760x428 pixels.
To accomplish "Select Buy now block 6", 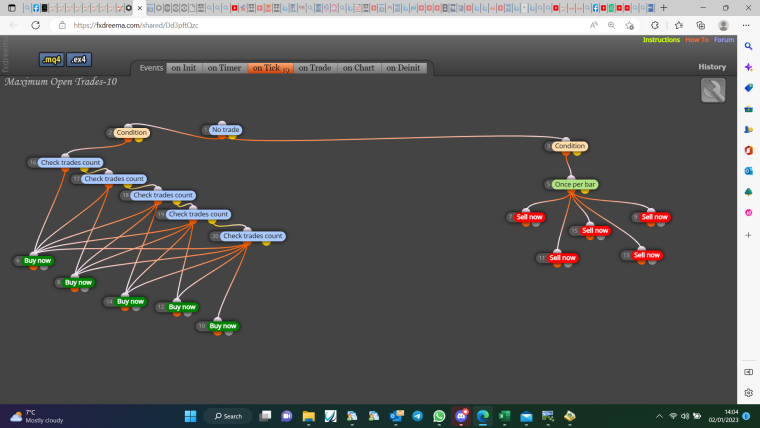I will pyautogui.click(x=37, y=261).
